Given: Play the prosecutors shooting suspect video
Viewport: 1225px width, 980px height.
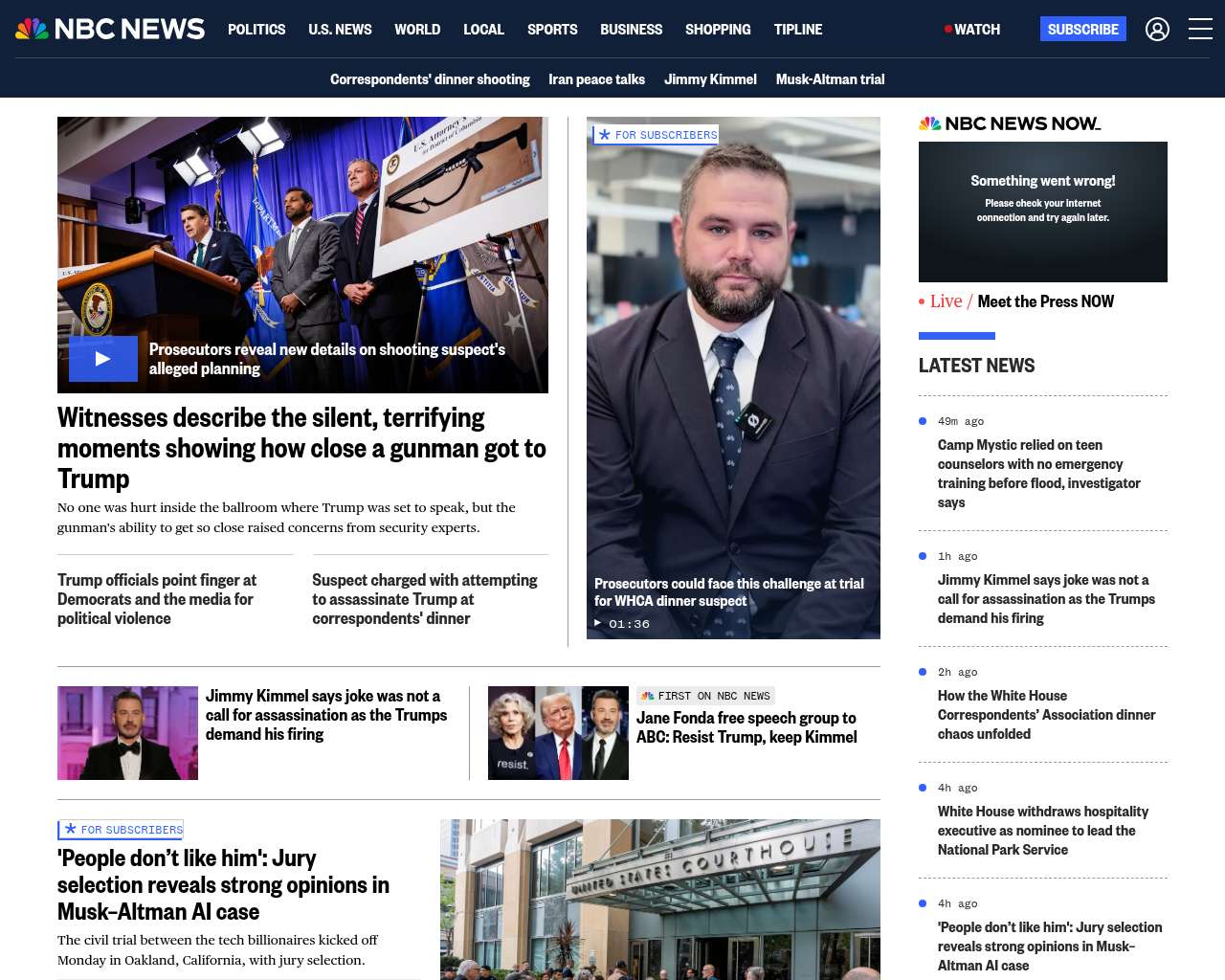Looking at the screenshot, I should pyautogui.click(x=103, y=359).
